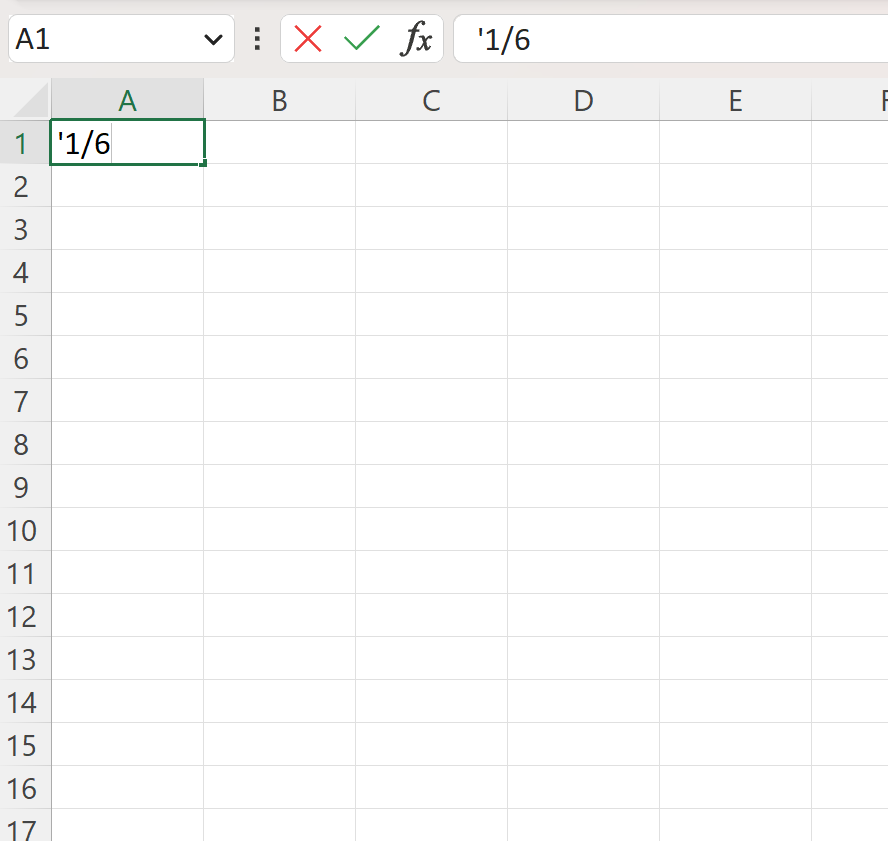The width and height of the screenshot is (888, 841).
Task: Select column B header
Action: click(x=279, y=100)
